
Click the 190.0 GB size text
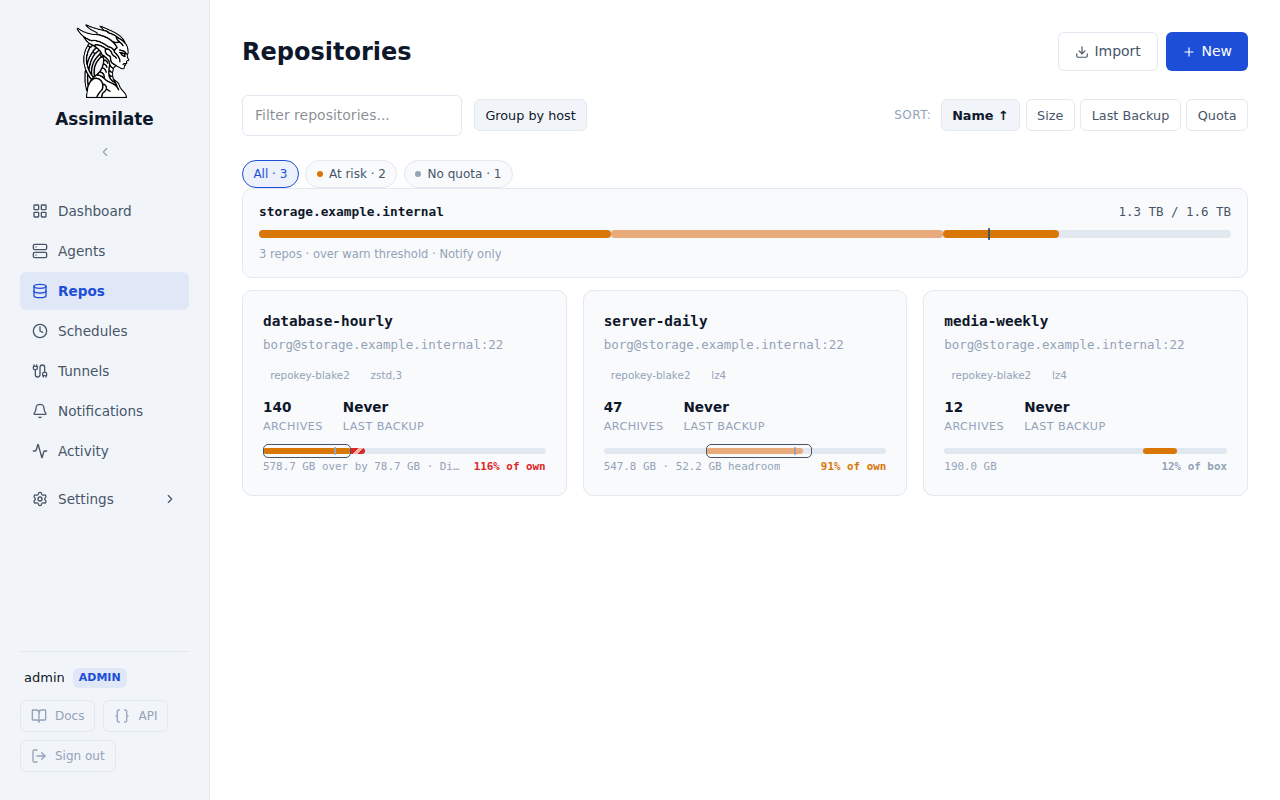[x=970, y=467]
